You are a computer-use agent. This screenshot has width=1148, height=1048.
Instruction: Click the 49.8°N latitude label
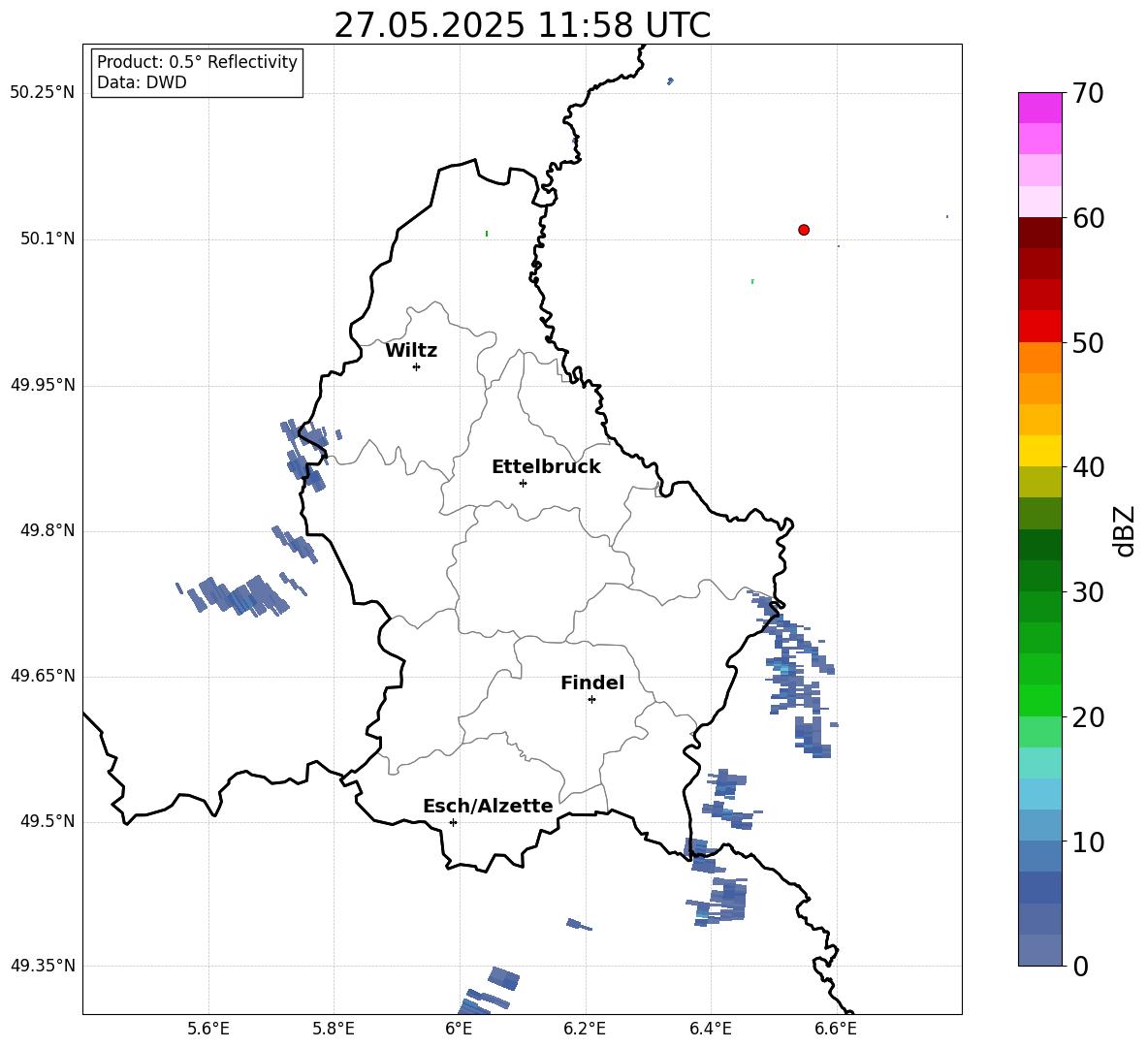48,530
